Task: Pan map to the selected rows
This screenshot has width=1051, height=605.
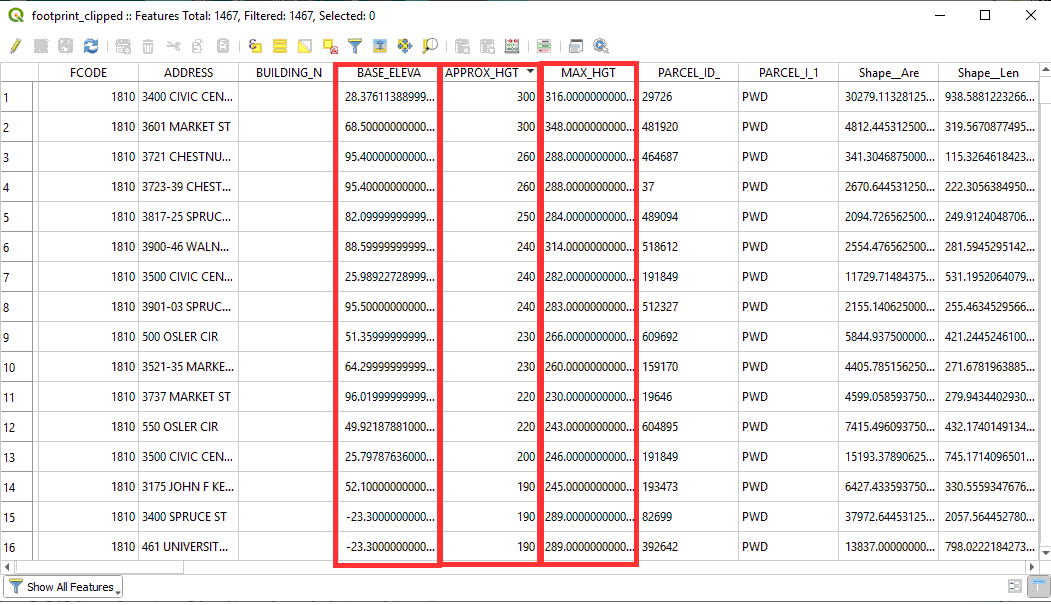Action: click(405, 46)
